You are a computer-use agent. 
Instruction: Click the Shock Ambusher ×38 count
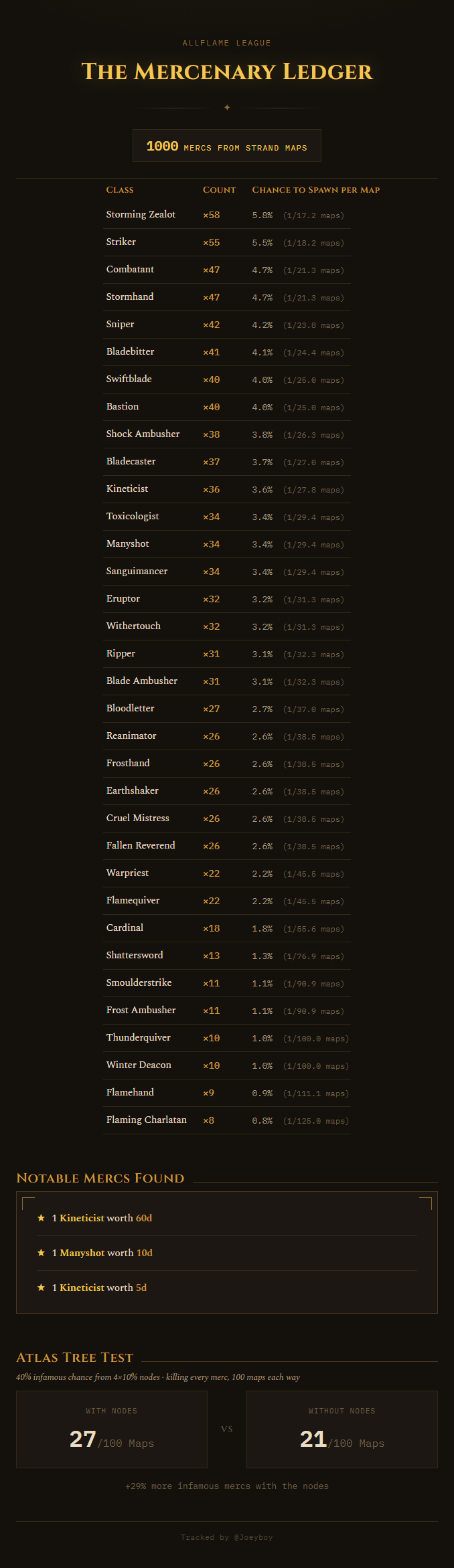pyautogui.click(x=212, y=434)
